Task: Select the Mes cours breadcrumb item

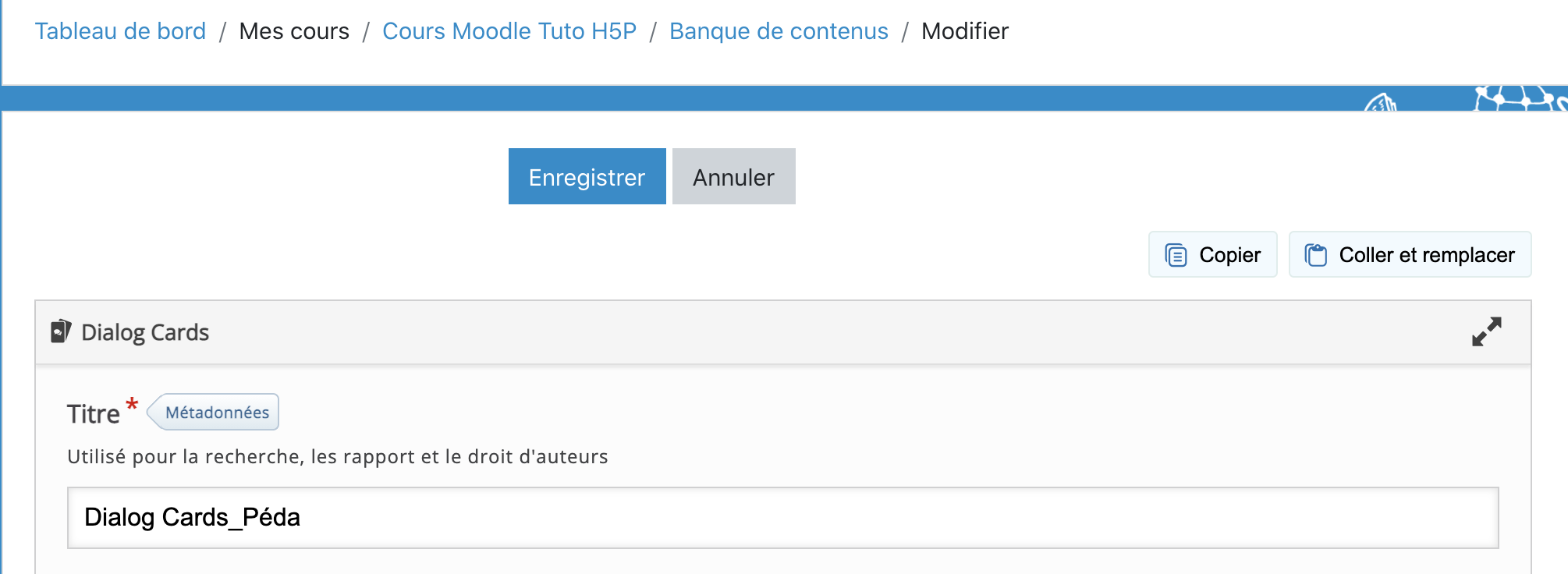Action: [294, 31]
